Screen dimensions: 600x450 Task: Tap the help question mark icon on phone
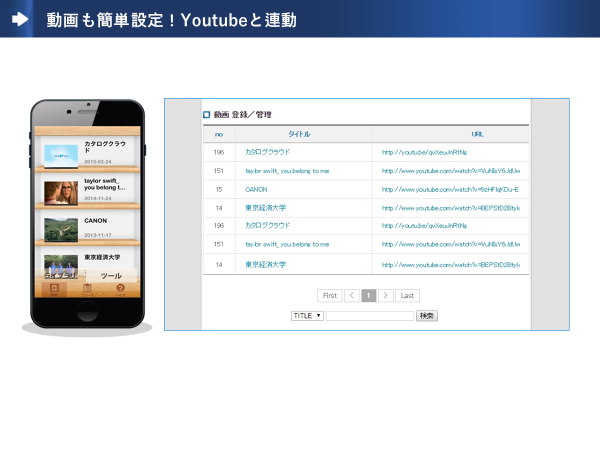click(120, 290)
